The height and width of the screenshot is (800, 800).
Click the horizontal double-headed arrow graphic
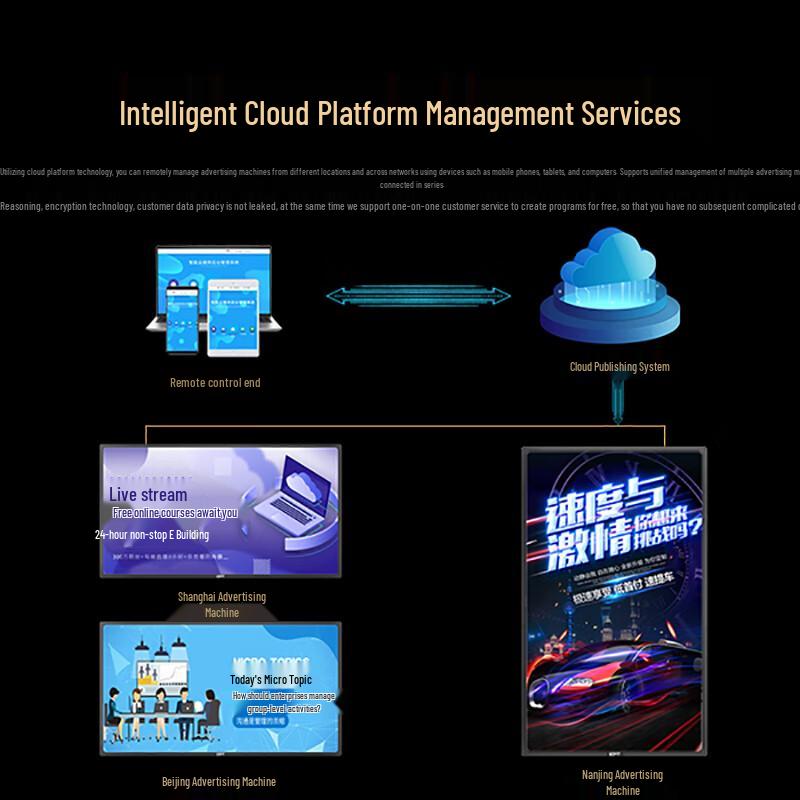click(418, 296)
